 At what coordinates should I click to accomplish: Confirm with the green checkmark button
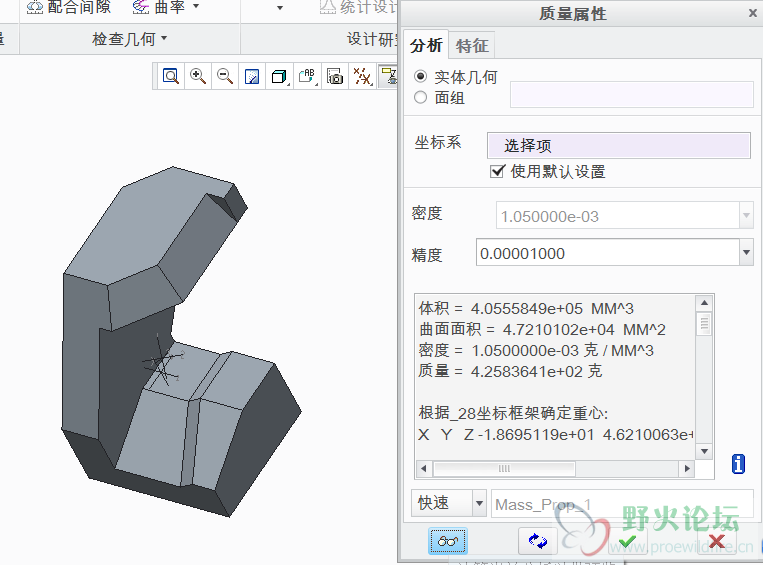coord(626,541)
